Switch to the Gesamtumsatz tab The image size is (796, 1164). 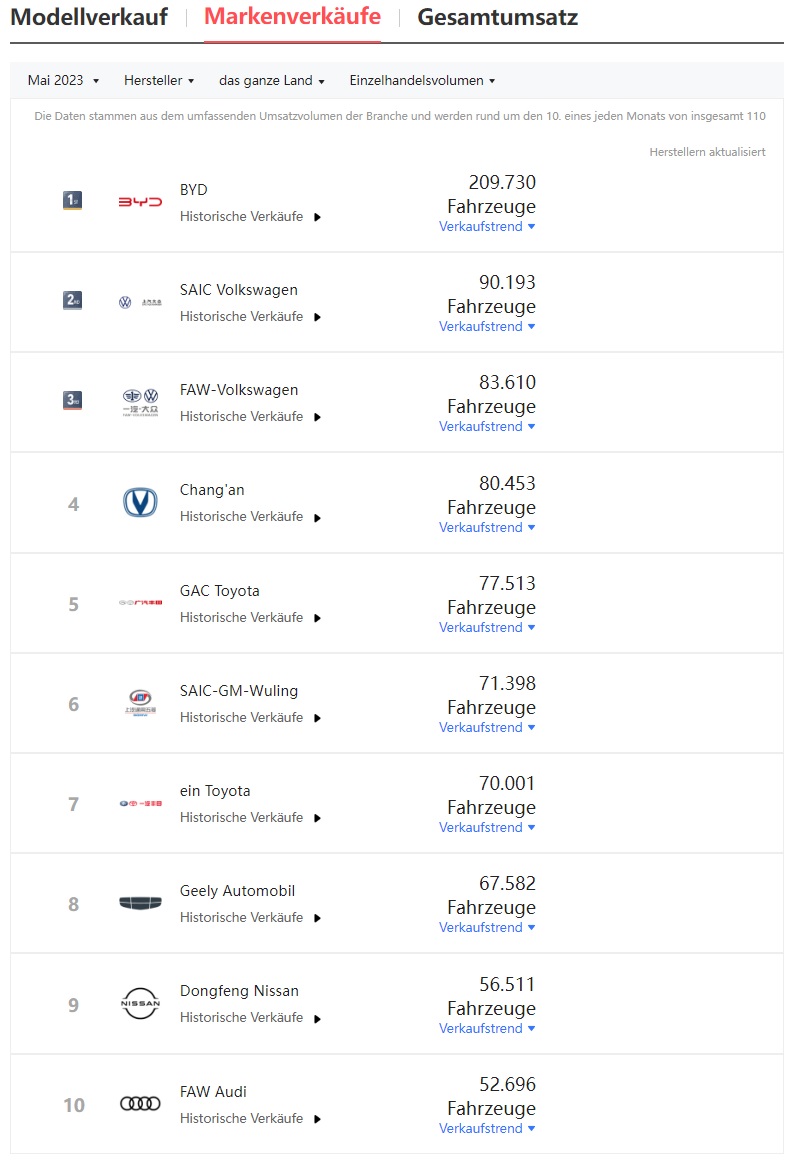[497, 17]
